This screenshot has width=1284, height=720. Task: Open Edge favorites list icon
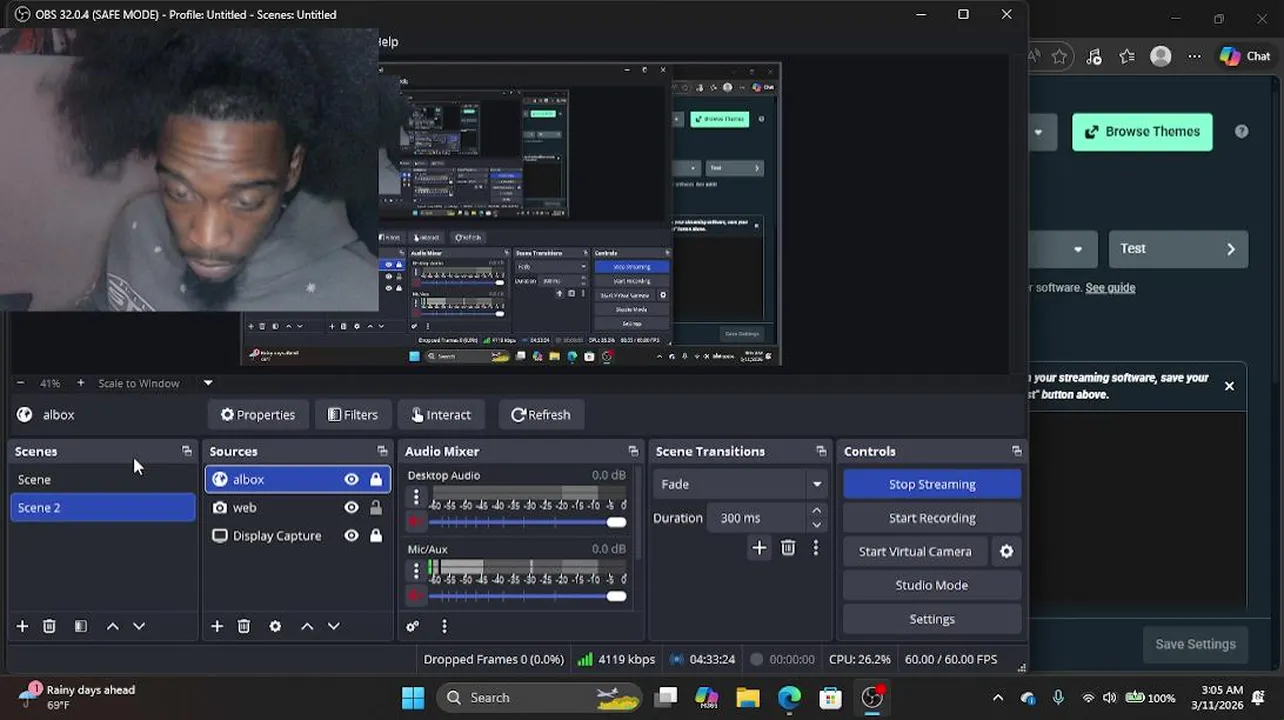tap(1127, 56)
